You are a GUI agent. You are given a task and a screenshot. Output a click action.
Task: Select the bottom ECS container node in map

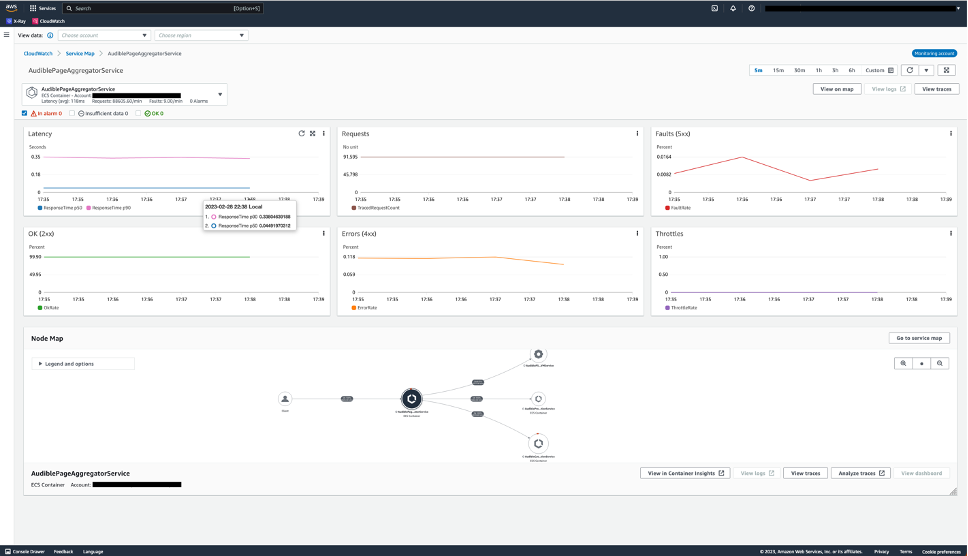(538, 443)
